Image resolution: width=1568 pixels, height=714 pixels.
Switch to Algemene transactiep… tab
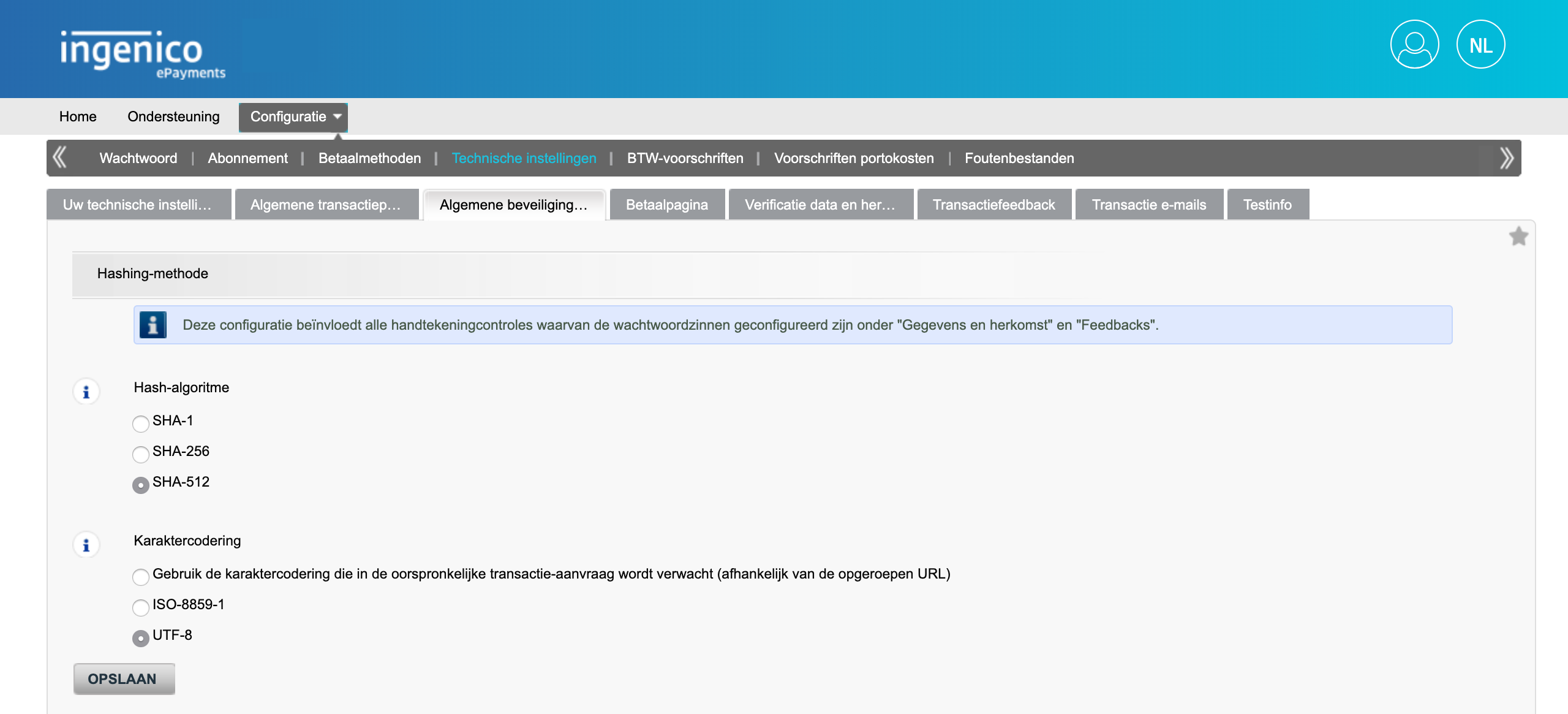tap(327, 205)
